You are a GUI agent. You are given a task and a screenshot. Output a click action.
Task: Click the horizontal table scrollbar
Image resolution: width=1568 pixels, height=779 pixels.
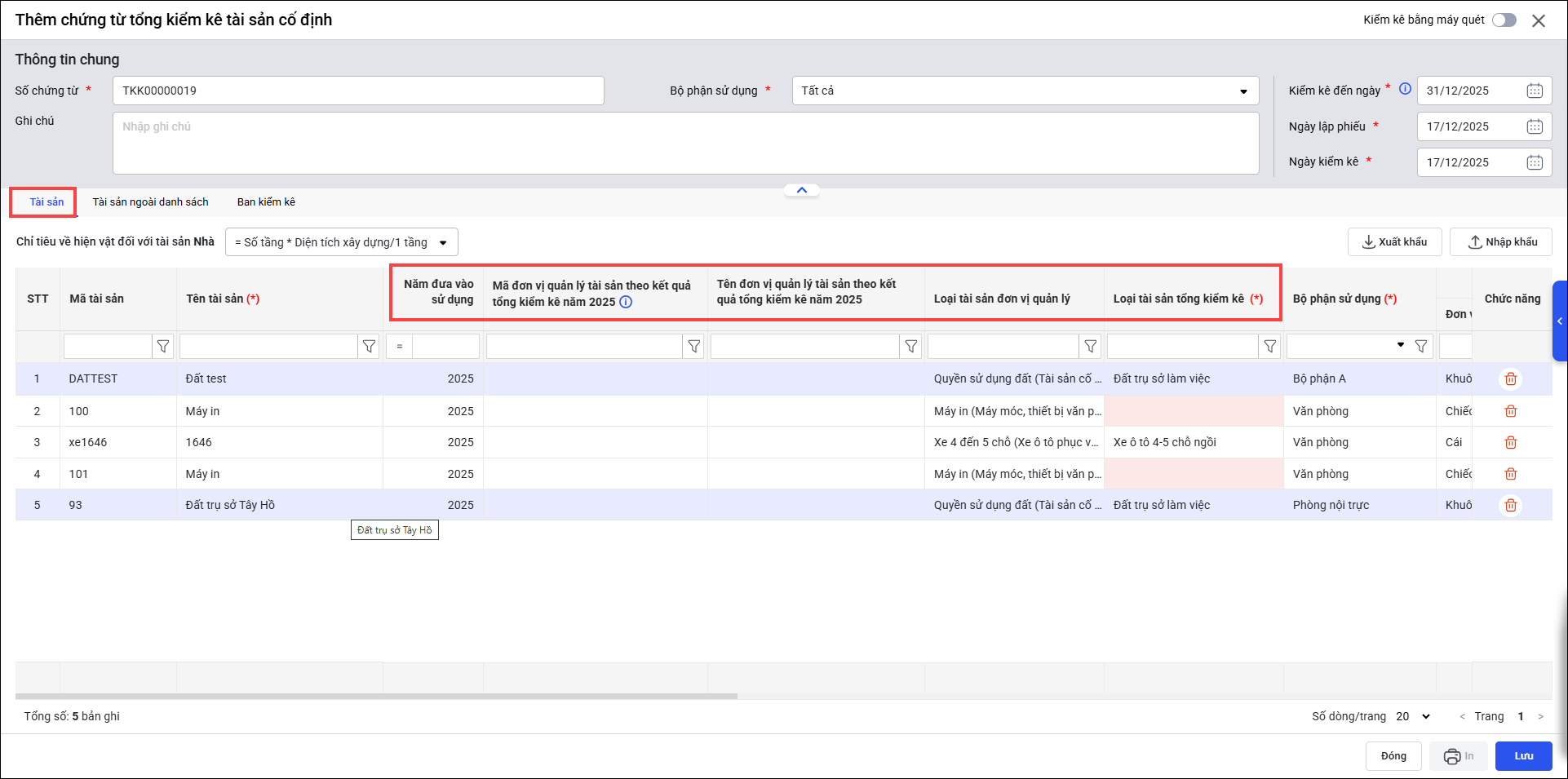(375, 696)
